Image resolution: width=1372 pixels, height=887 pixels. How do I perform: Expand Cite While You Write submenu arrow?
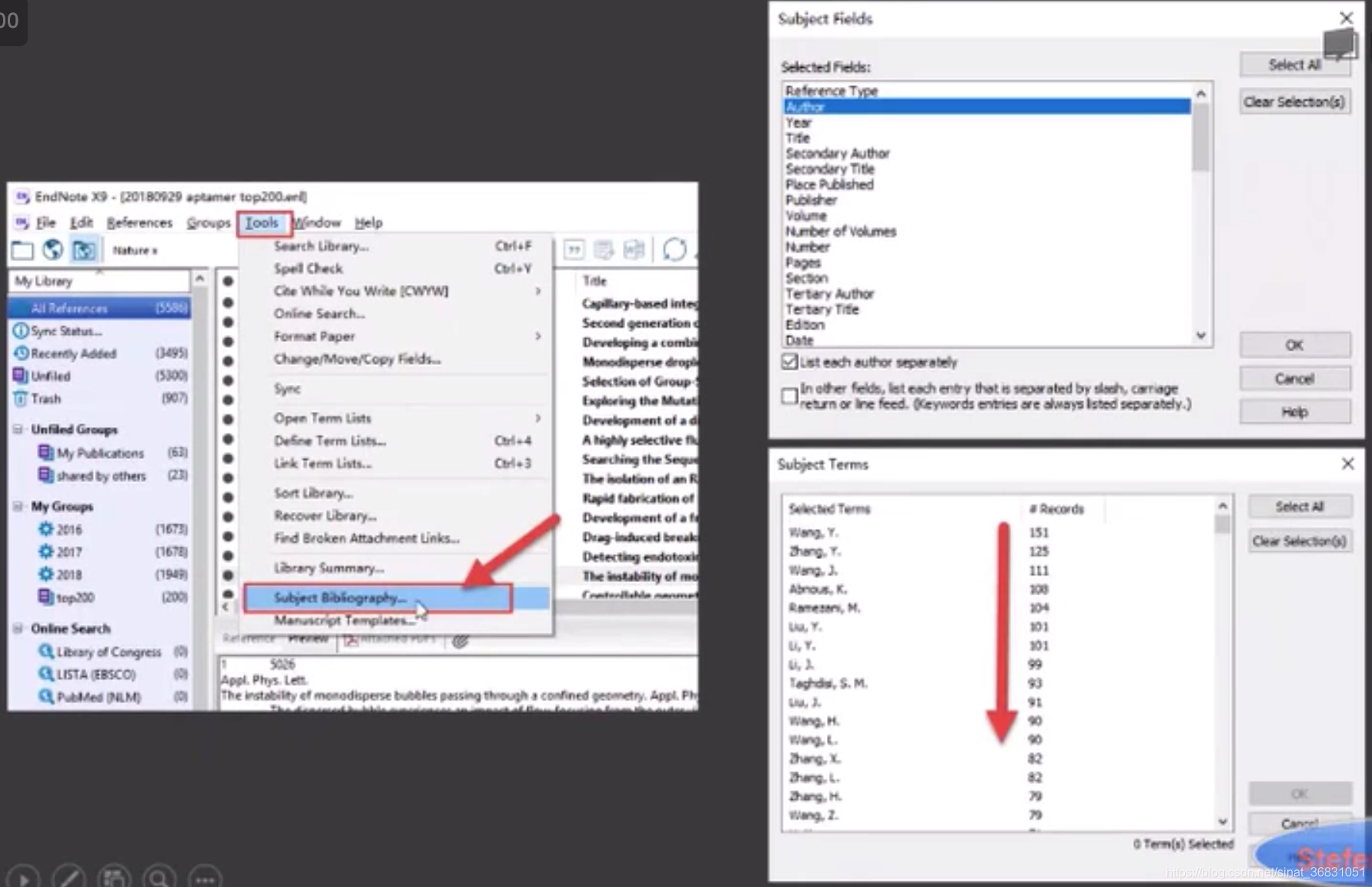(537, 291)
